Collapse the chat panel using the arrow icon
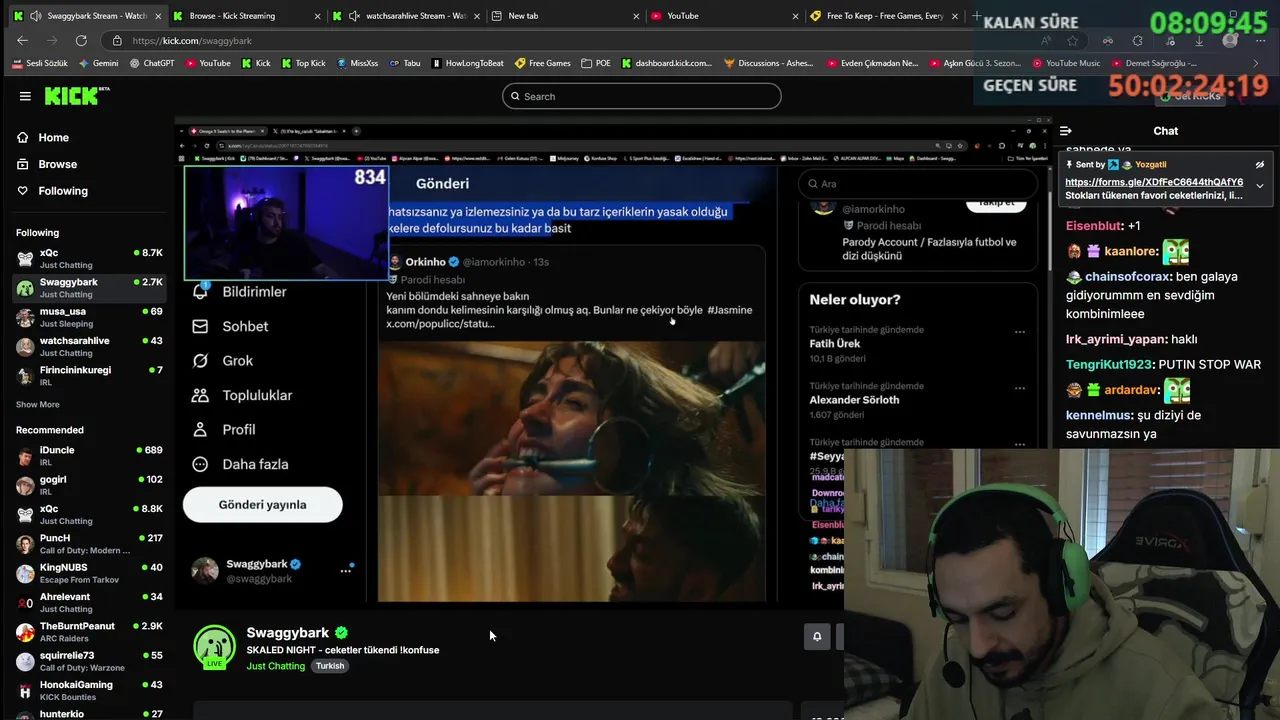This screenshot has width=1280, height=720. (1066, 131)
